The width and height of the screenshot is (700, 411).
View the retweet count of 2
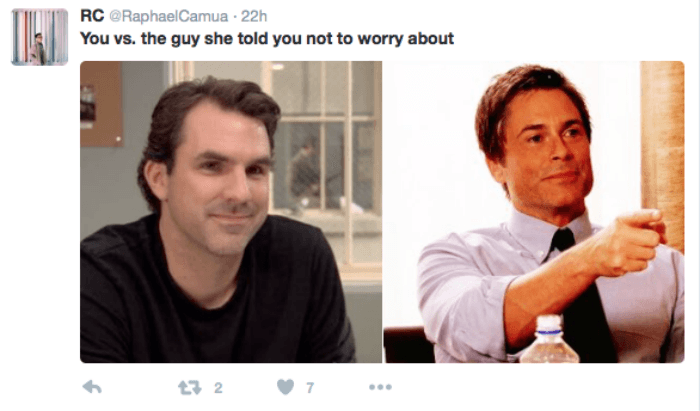tap(218, 388)
